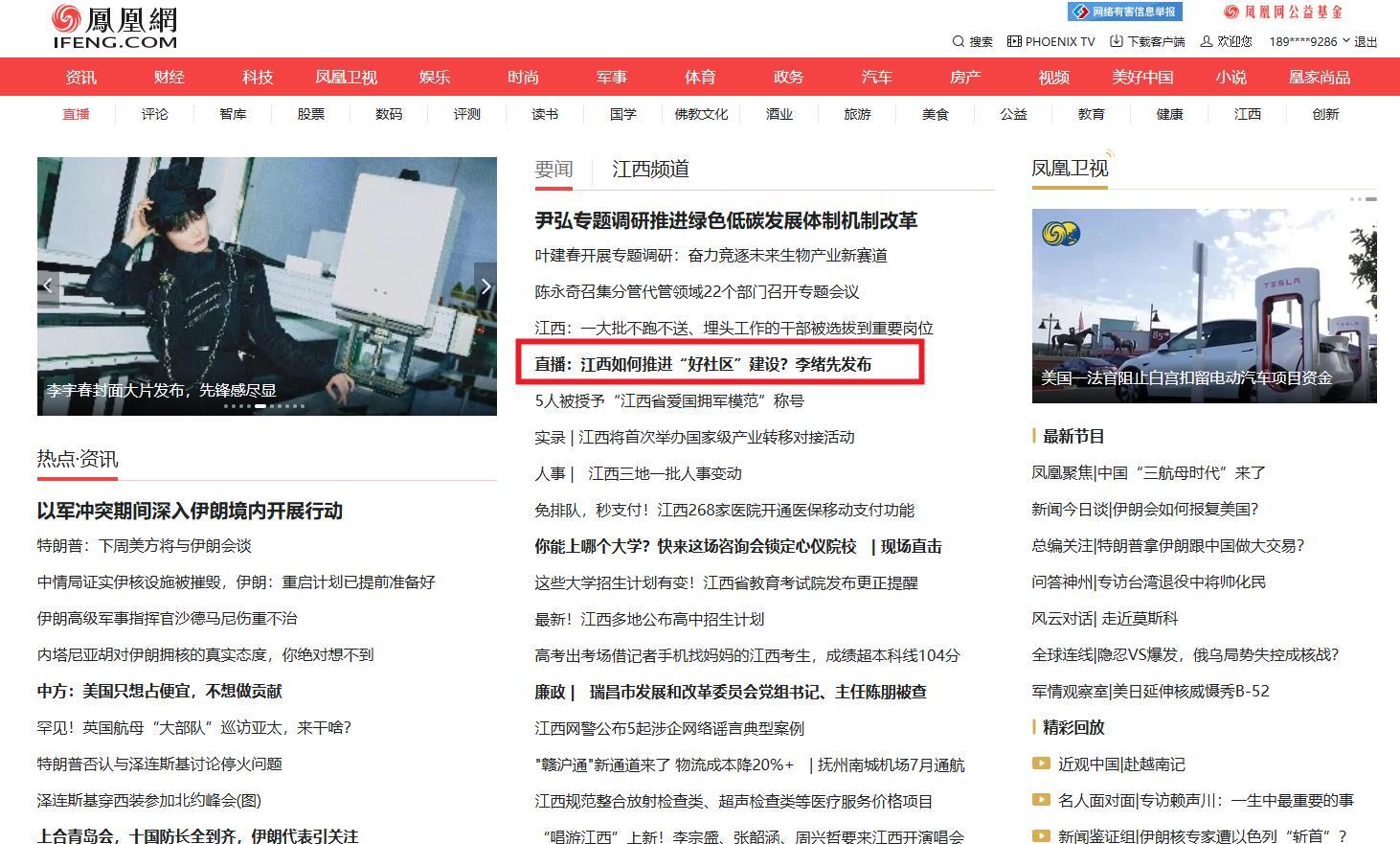This screenshot has height=844, width=1400.
Task: Open article 你能上哪个大学？快来这场咨询会
Action: [x=695, y=546]
